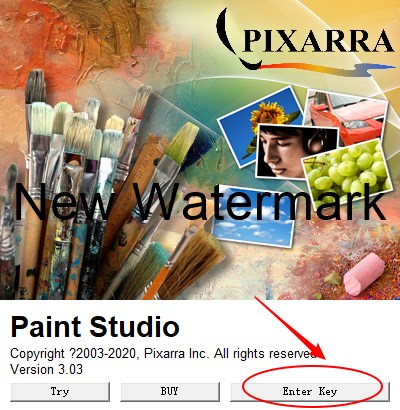Click the BUY button
Screen dimensions: 400x410
point(170,391)
